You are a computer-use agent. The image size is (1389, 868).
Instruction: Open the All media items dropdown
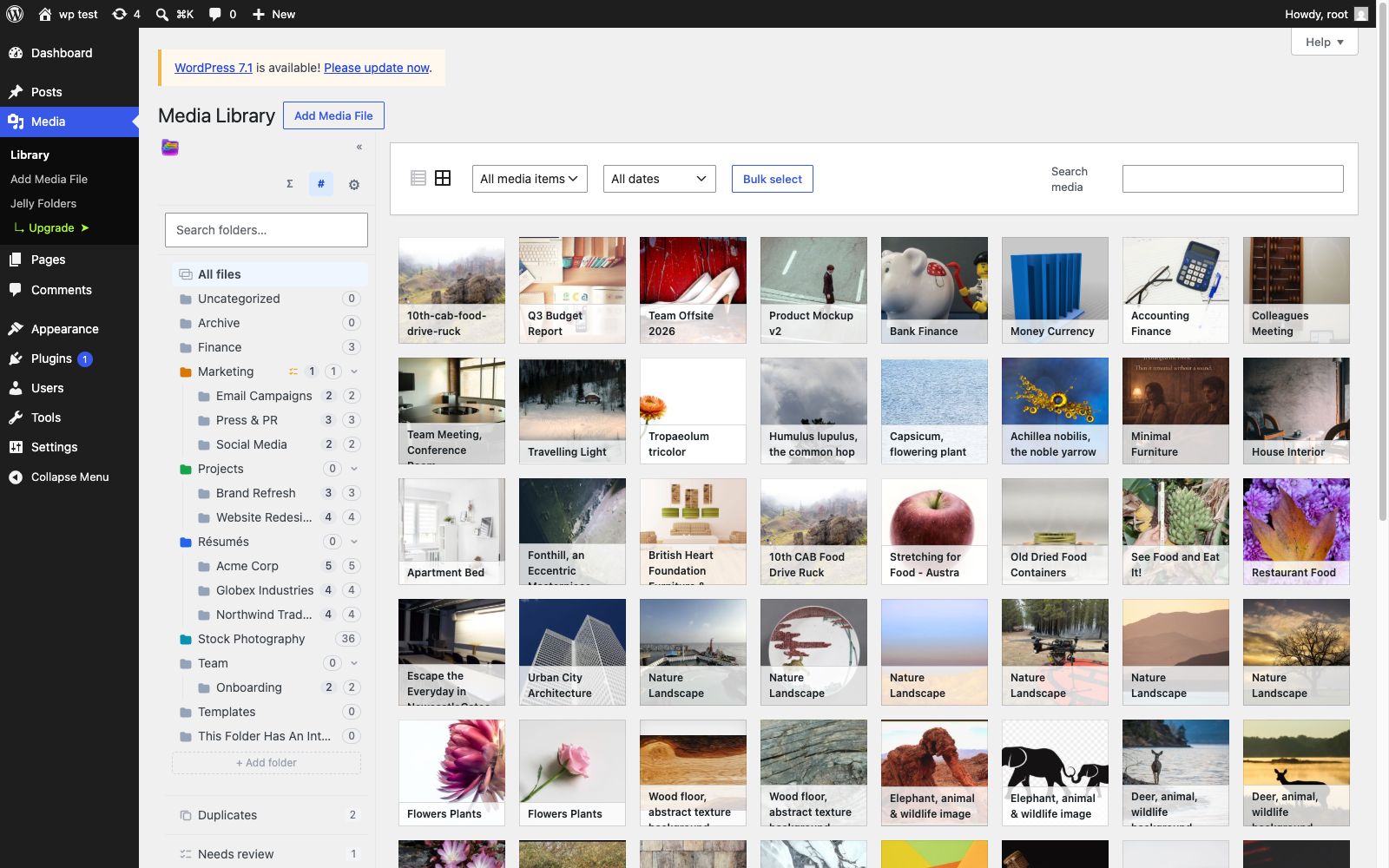click(x=530, y=179)
